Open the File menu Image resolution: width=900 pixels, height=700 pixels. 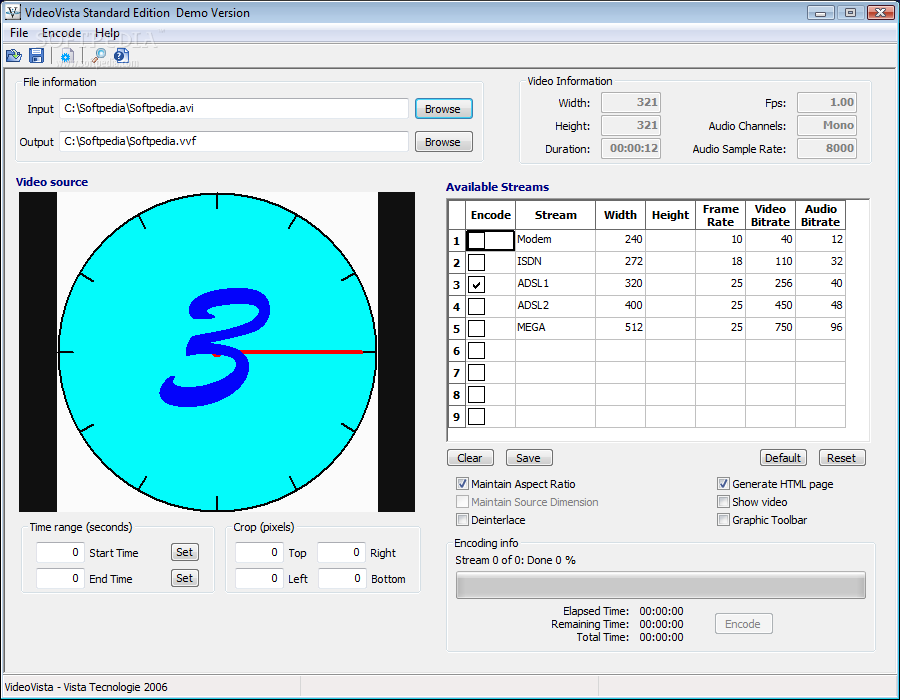pos(19,33)
